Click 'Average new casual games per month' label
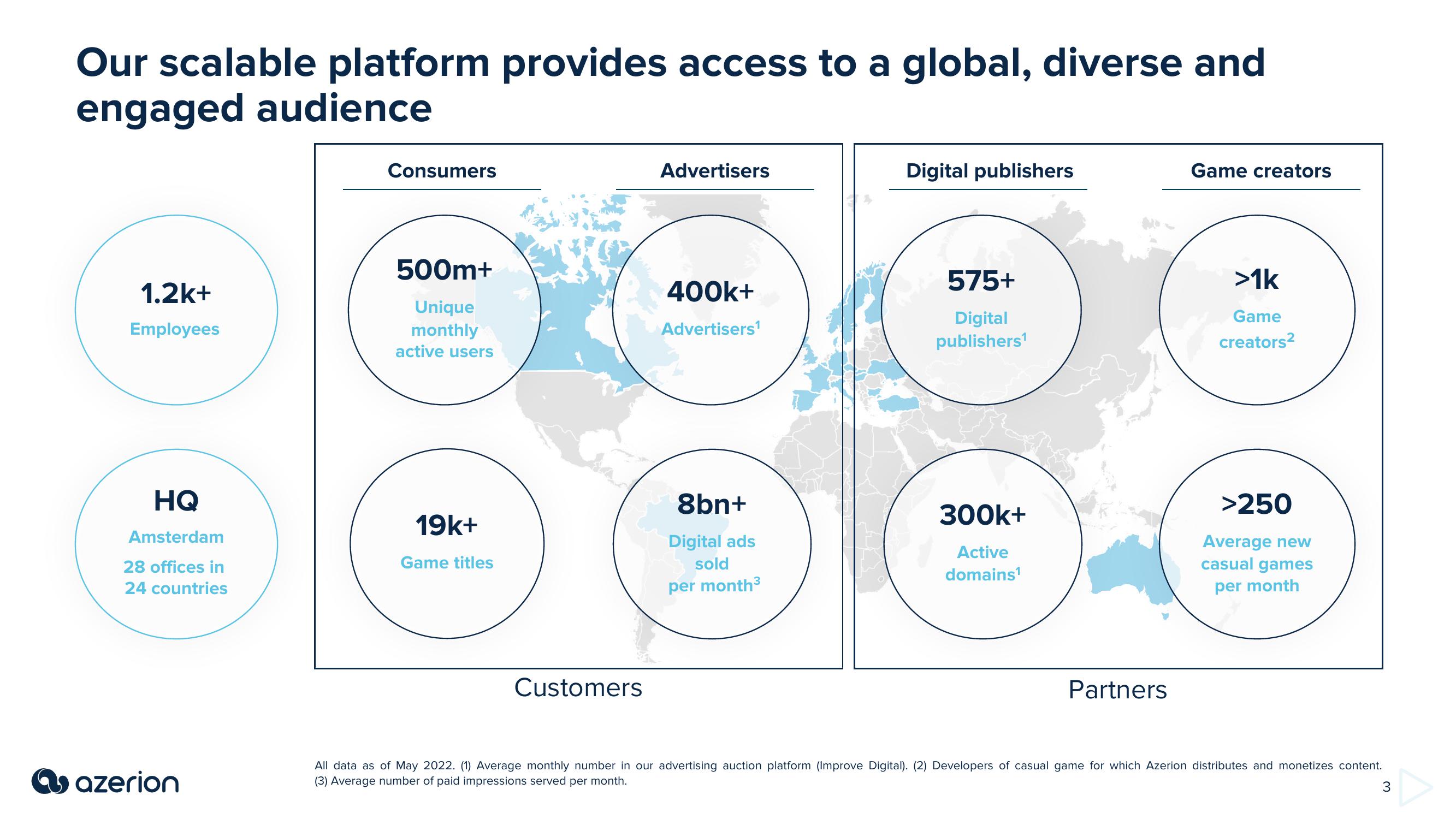Viewport: 1456px width, 819px height. 1257,563
